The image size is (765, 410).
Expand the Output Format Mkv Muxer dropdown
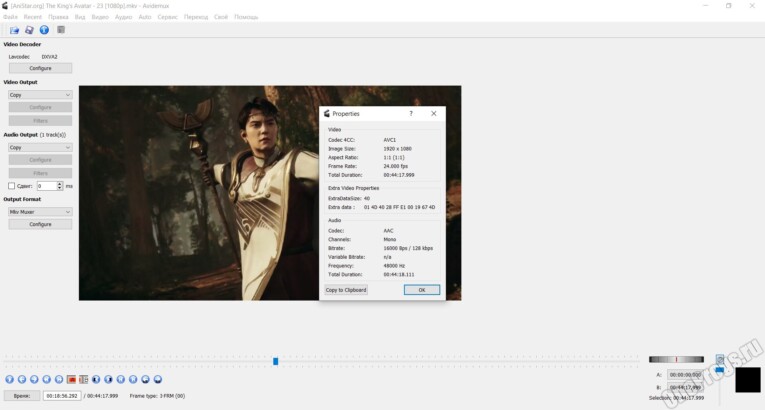pyautogui.click(x=40, y=212)
